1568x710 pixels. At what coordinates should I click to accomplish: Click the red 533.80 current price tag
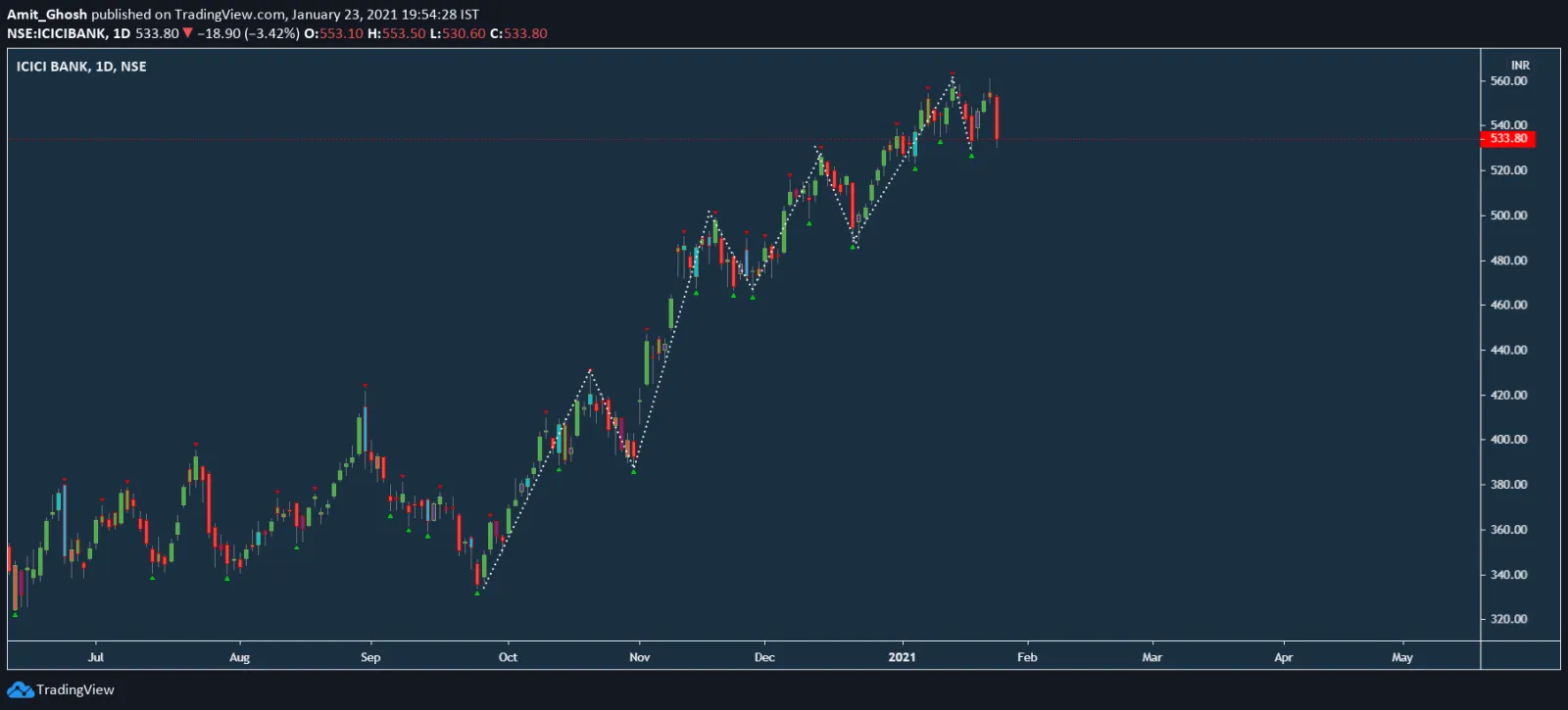pyautogui.click(x=1508, y=139)
